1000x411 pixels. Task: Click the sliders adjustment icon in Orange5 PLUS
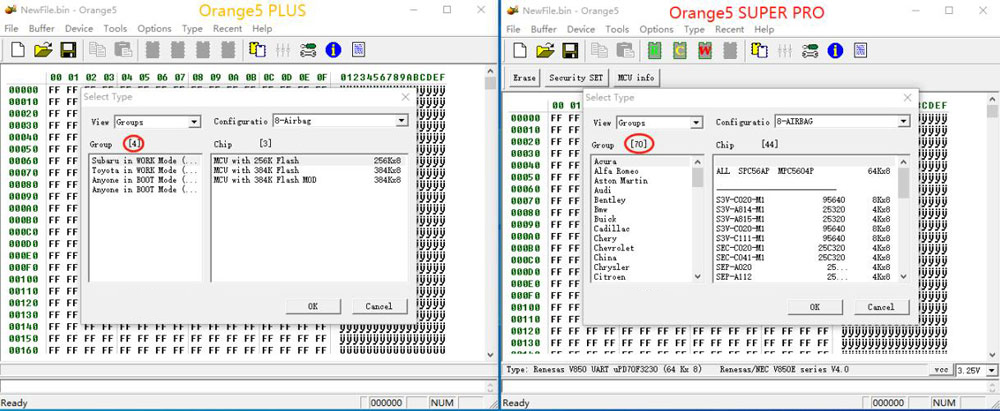283,49
